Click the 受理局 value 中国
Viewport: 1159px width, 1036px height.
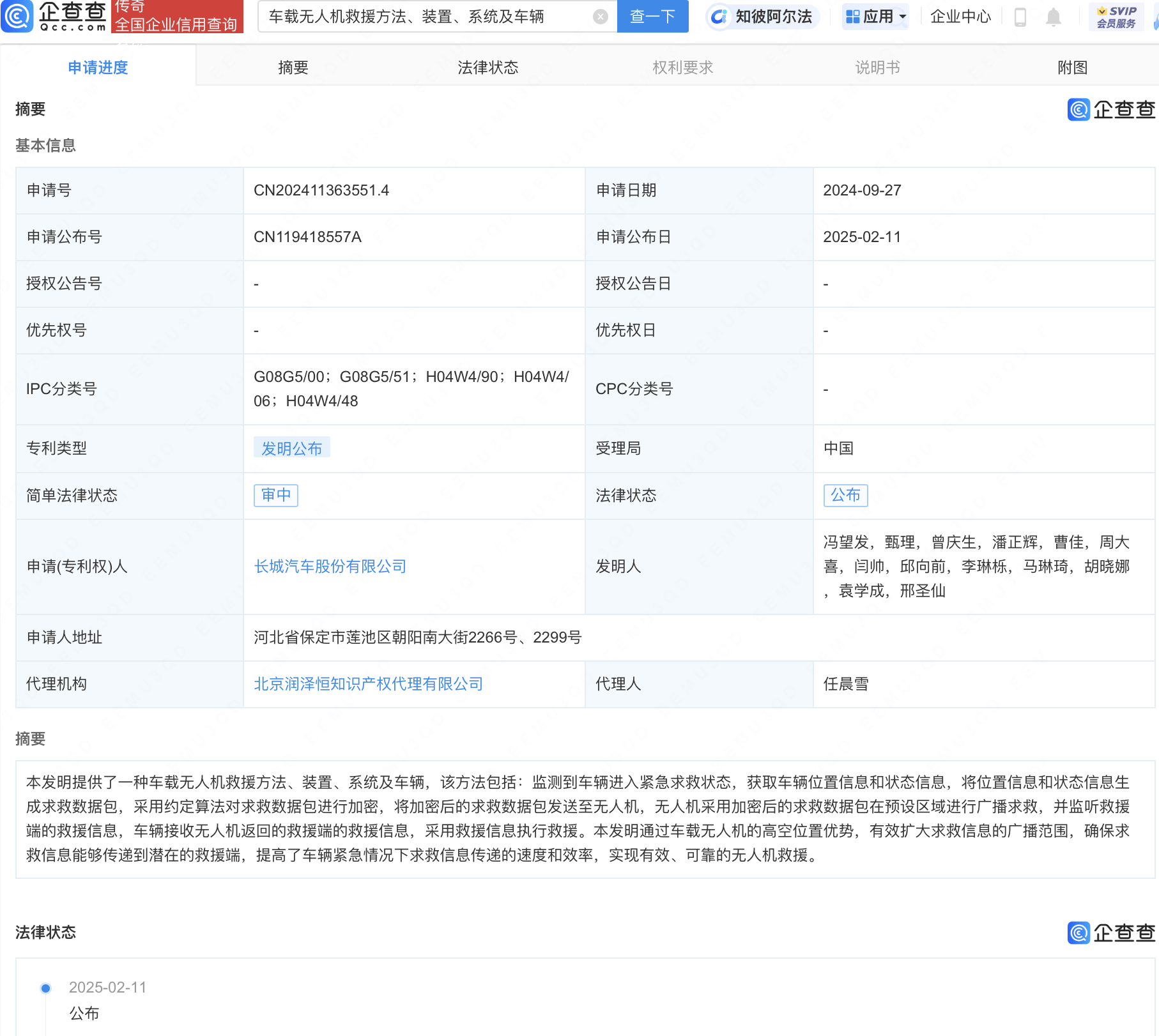838,448
